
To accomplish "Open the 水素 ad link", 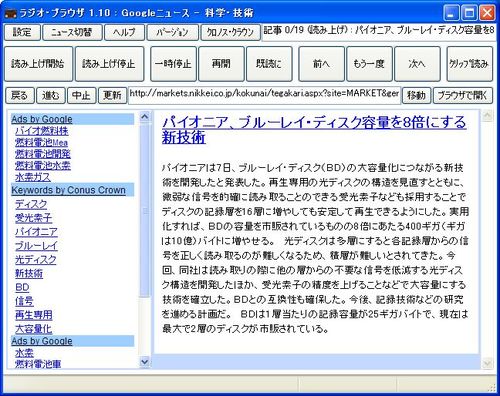I will (24, 353).
